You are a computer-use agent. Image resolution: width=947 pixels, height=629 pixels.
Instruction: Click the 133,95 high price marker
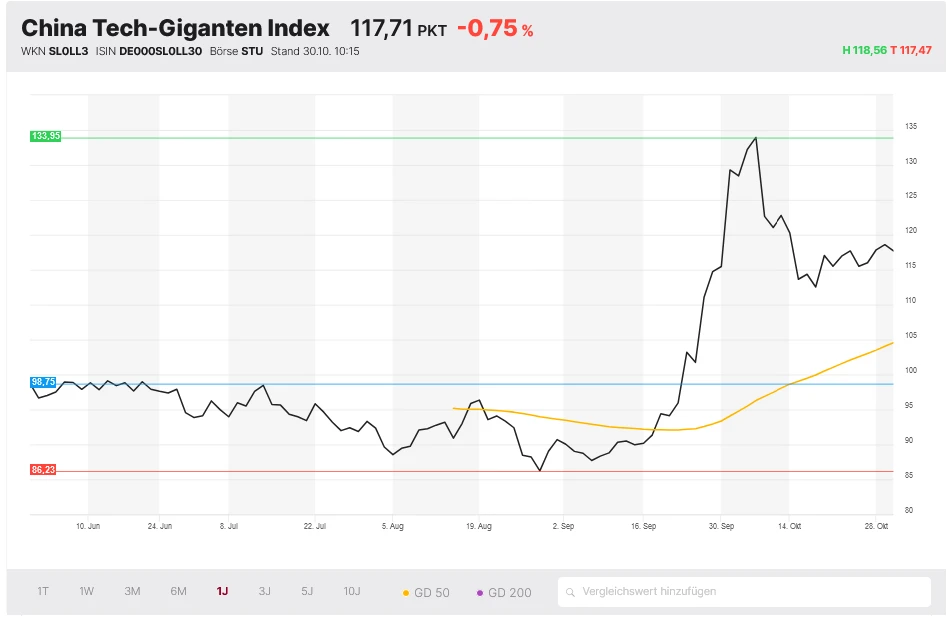point(45,136)
